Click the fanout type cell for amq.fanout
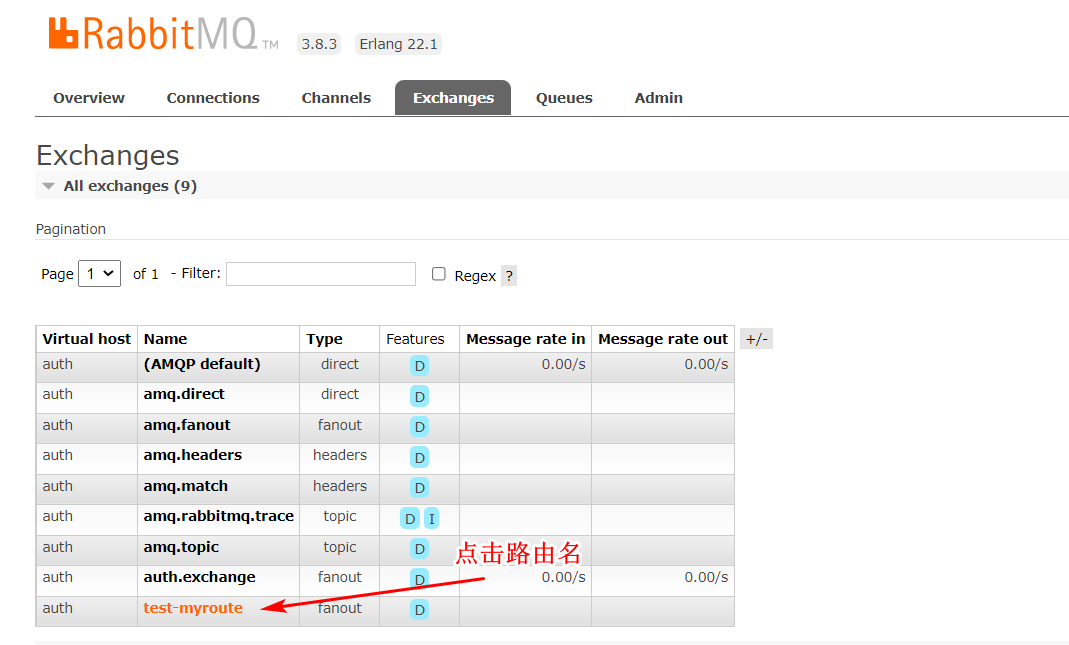Viewport: 1069px width, 645px height. 340,425
